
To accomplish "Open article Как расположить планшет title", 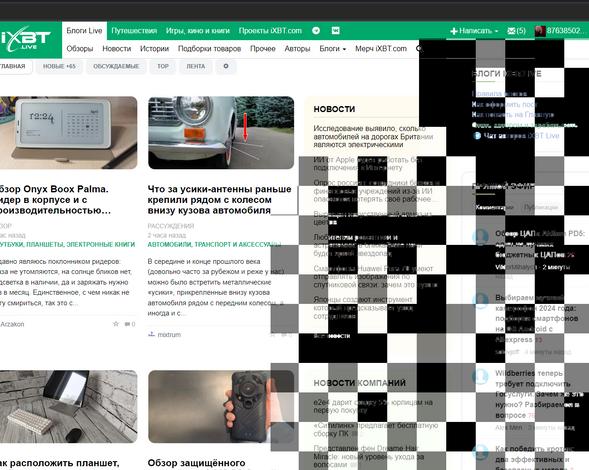I will pos(59,463).
